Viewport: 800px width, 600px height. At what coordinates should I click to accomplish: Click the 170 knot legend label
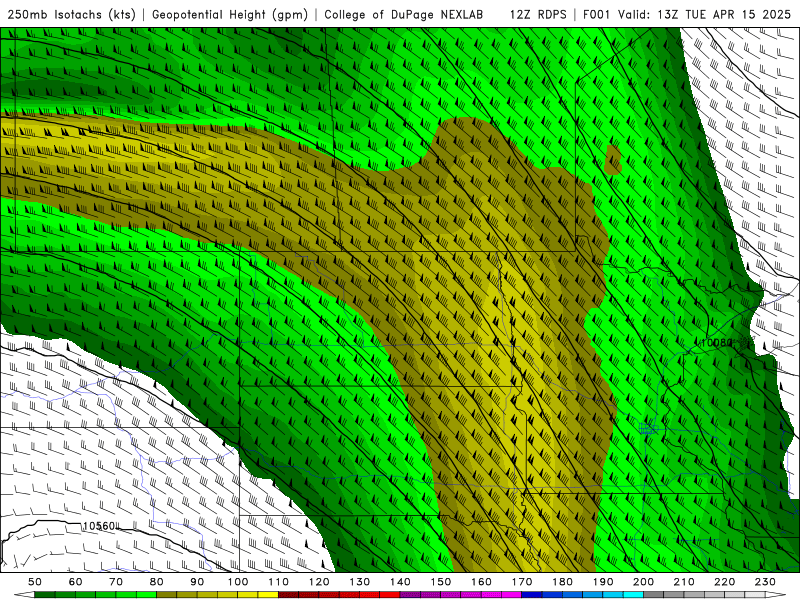(521, 582)
